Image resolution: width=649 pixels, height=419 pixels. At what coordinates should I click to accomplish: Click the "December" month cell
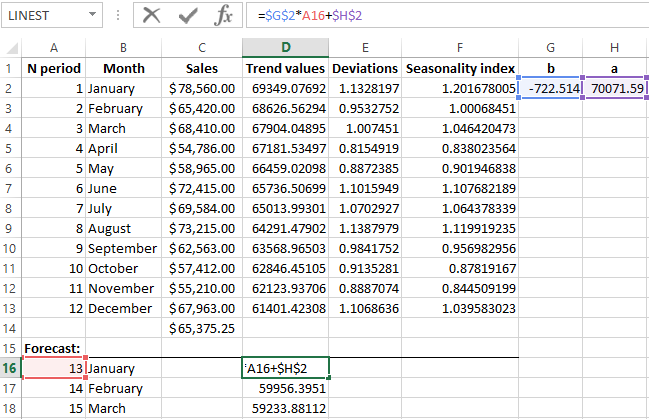[x=123, y=308]
